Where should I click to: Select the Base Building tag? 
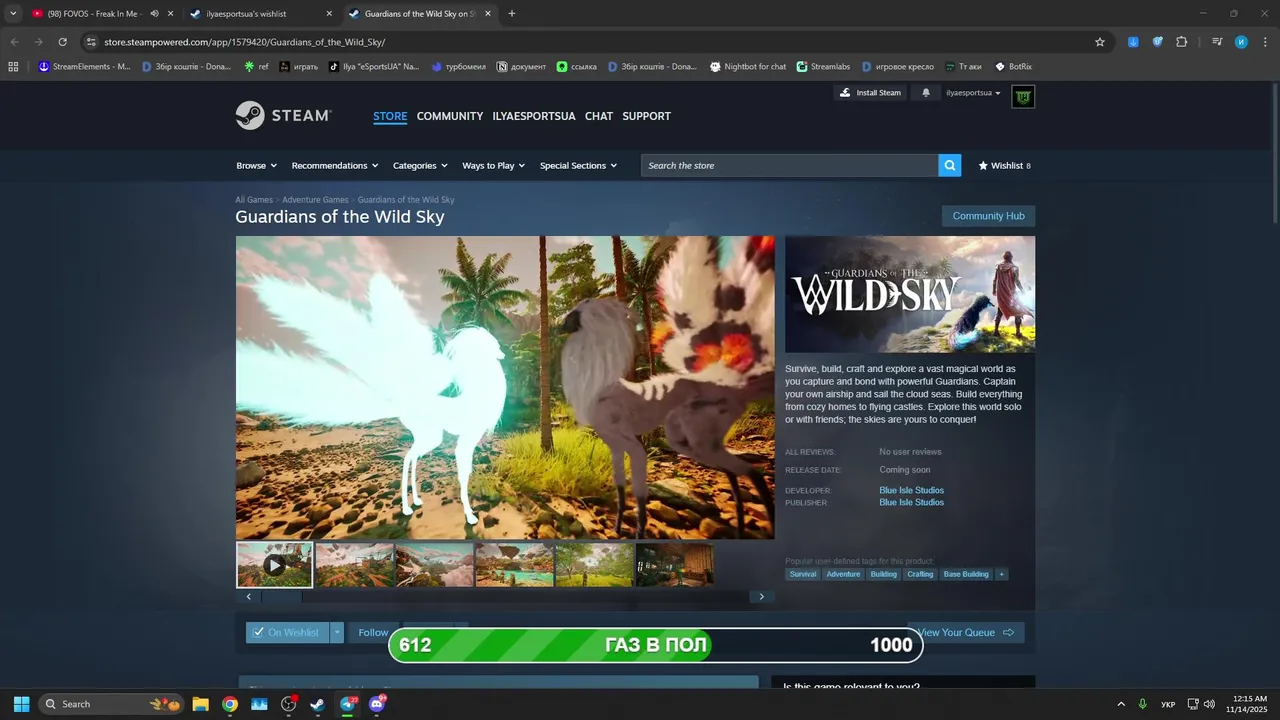click(966, 574)
